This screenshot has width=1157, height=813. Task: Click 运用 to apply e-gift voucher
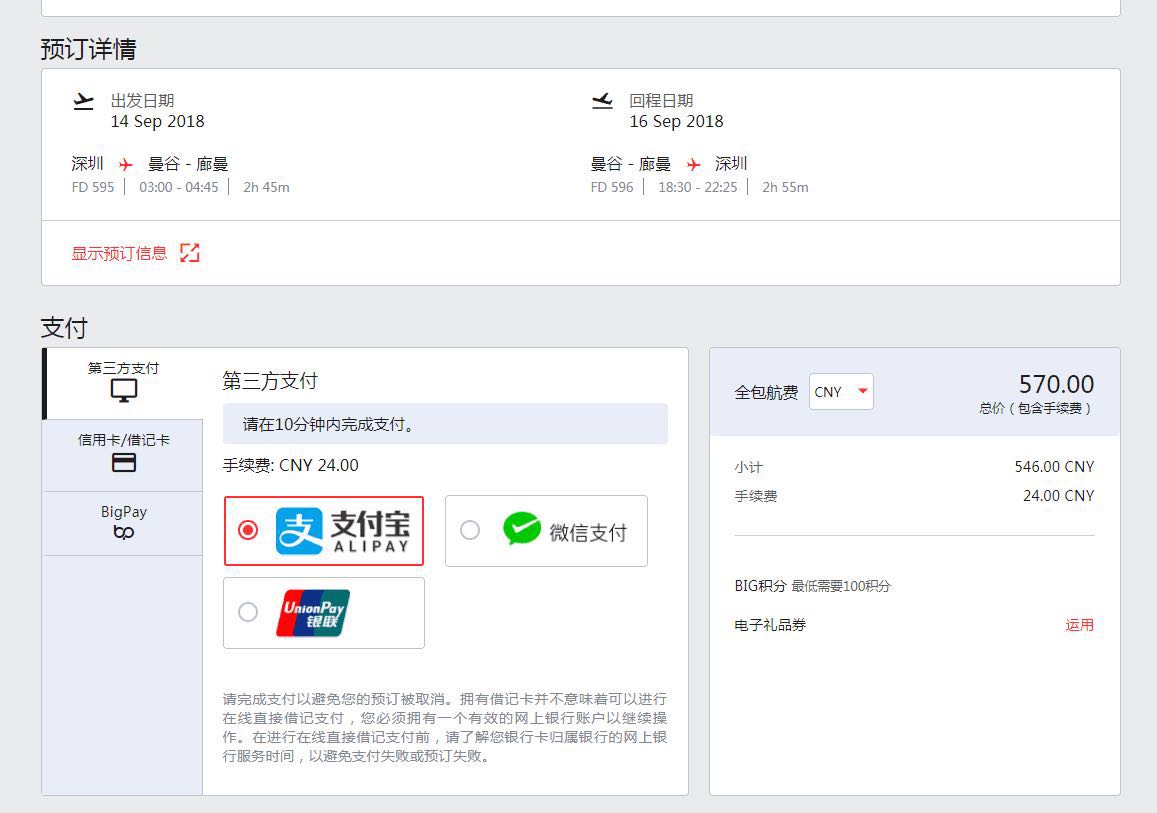pyautogui.click(x=1080, y=625)
